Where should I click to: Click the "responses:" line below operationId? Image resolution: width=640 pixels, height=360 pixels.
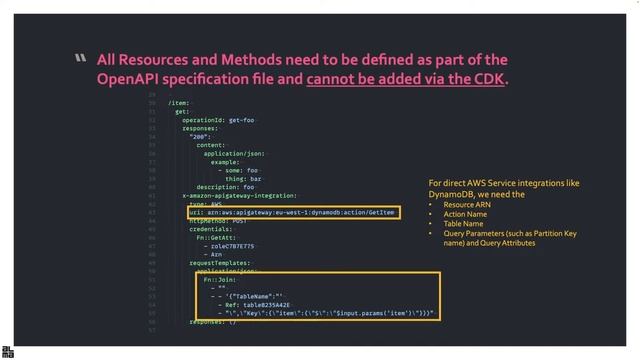(200, 129)
